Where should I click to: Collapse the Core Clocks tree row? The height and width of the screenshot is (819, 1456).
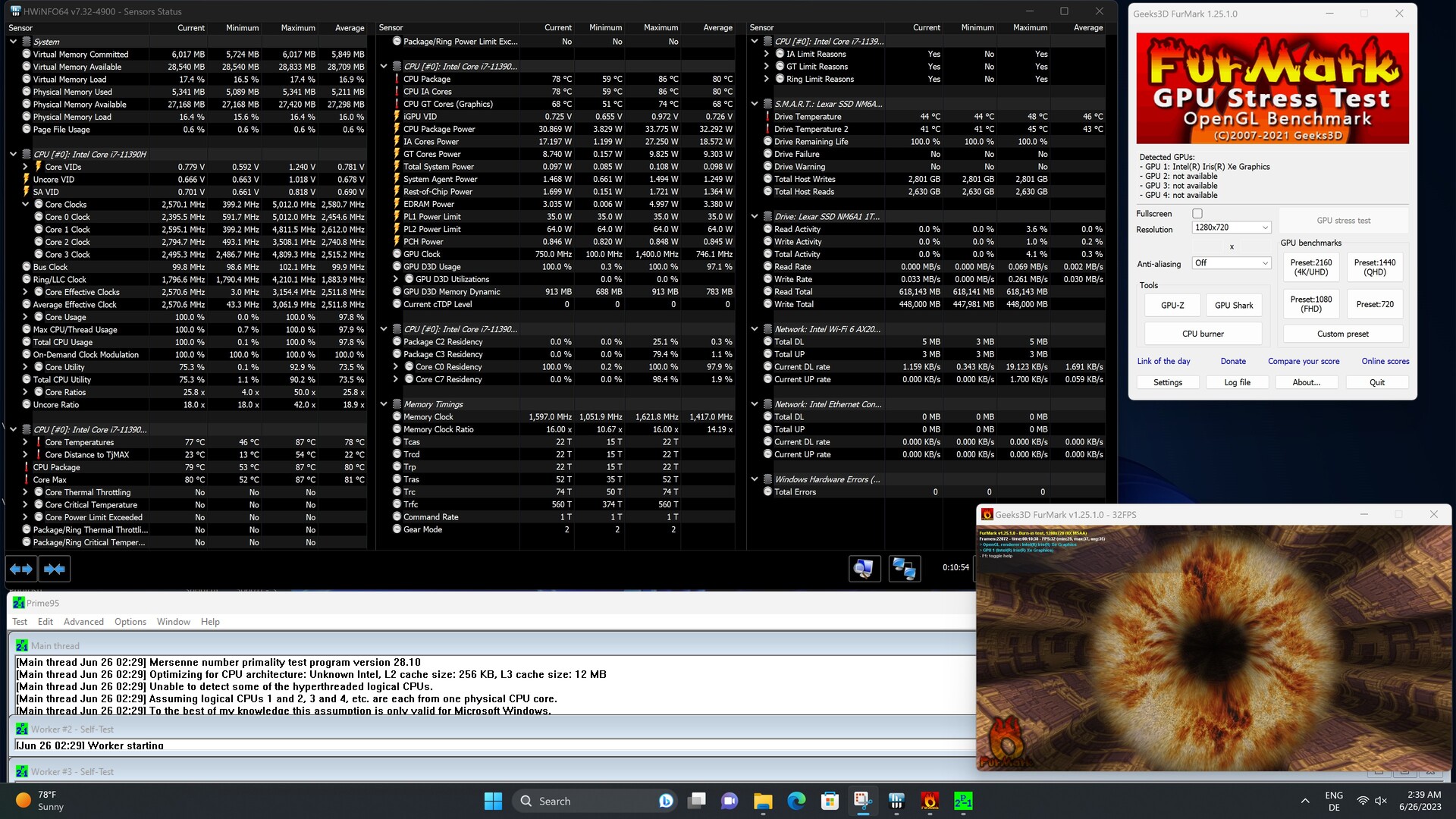[25, 204]
